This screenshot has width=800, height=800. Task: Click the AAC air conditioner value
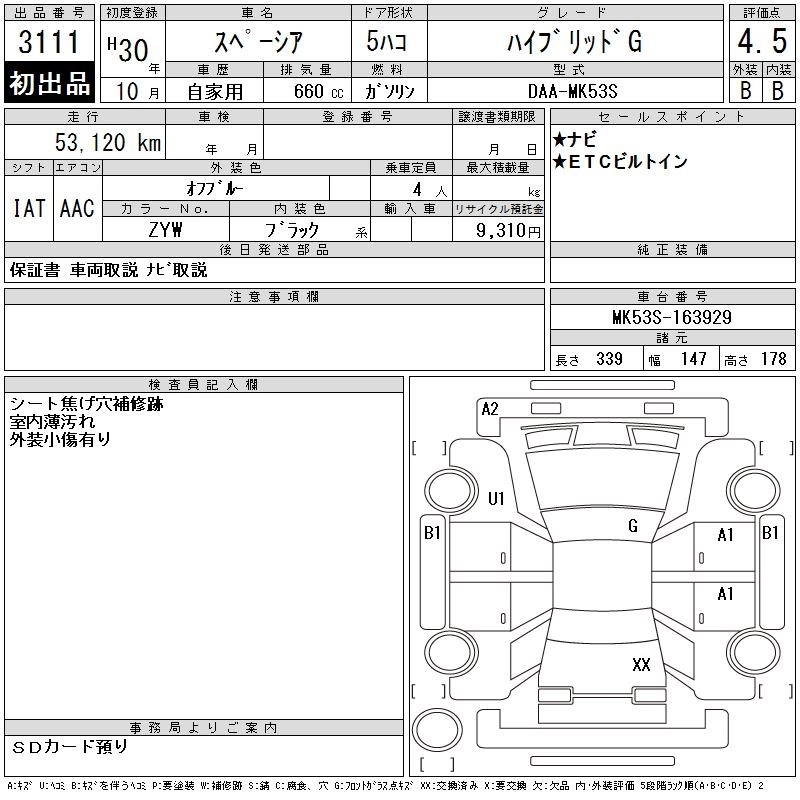77,208
